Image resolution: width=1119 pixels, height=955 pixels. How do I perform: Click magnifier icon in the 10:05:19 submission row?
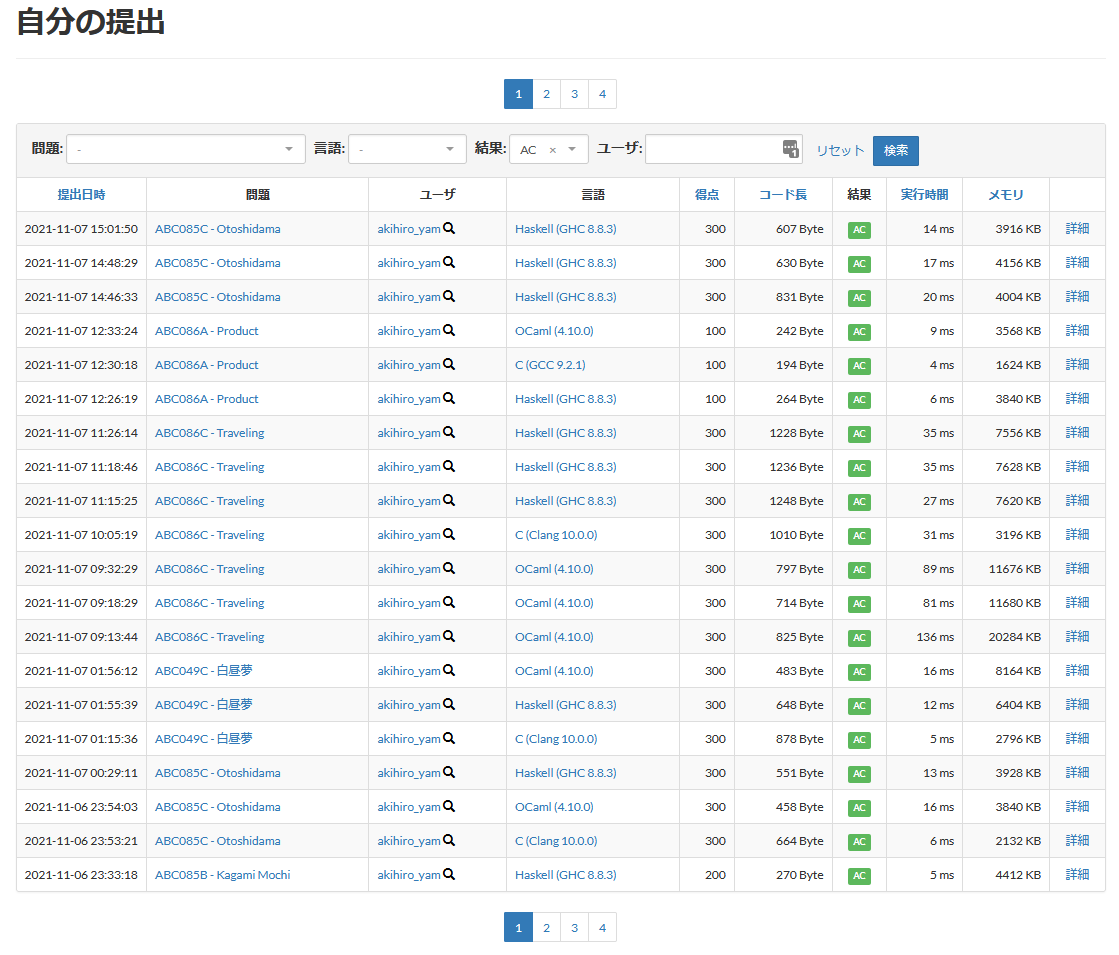point(449,535)
